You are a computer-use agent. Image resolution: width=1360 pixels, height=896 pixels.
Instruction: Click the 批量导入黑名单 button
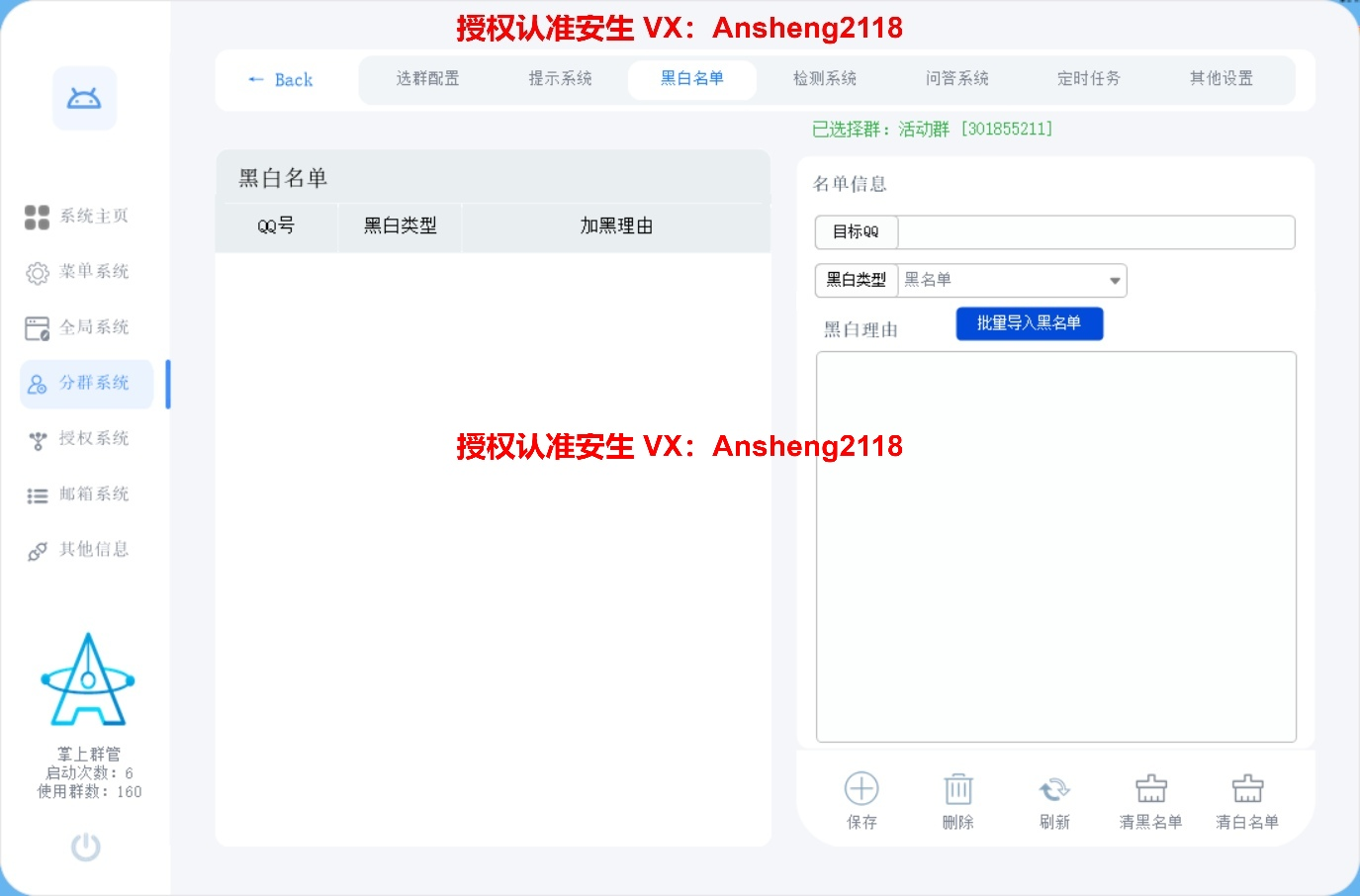tap(1029, 323)
